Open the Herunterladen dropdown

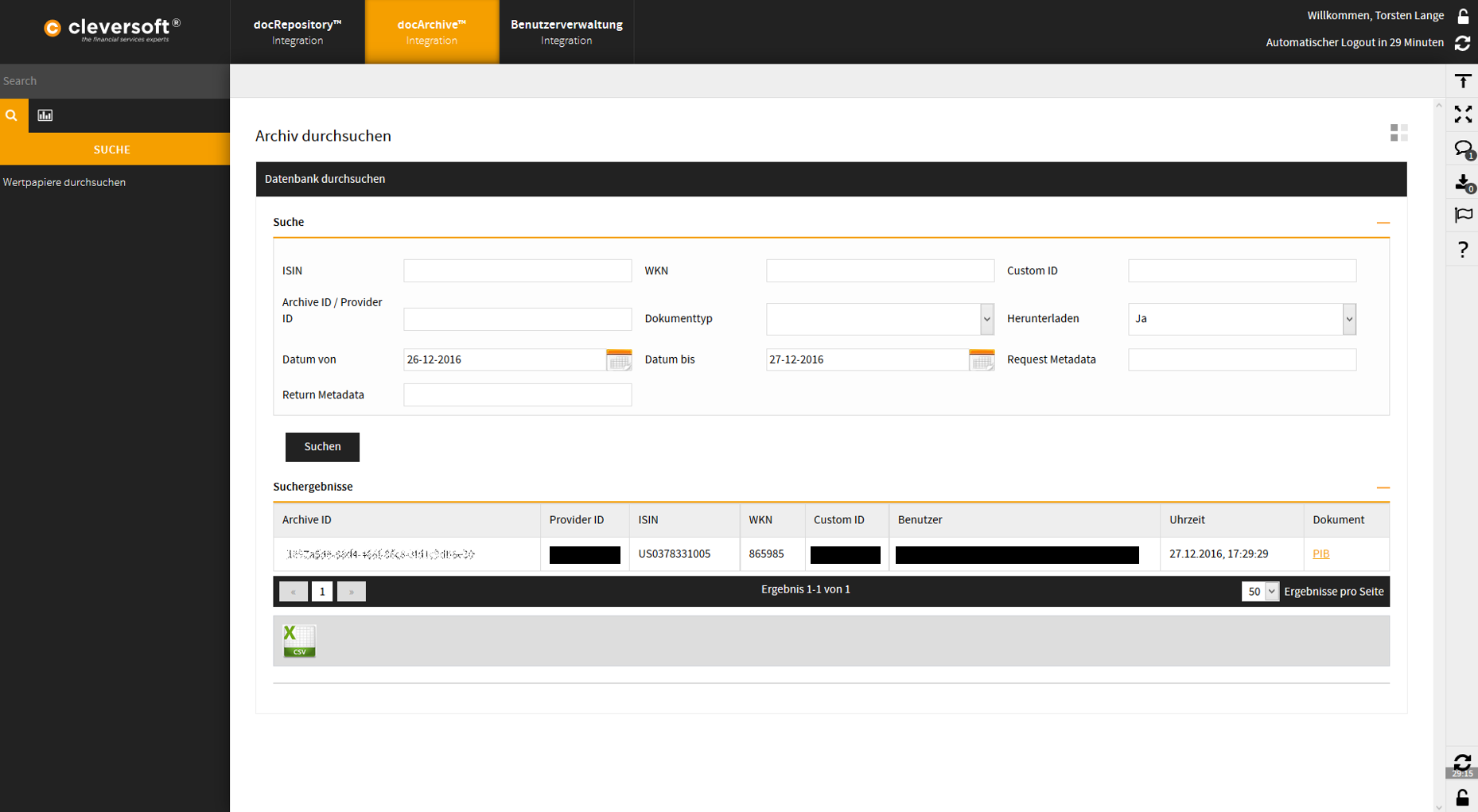tap(1348, 319)
